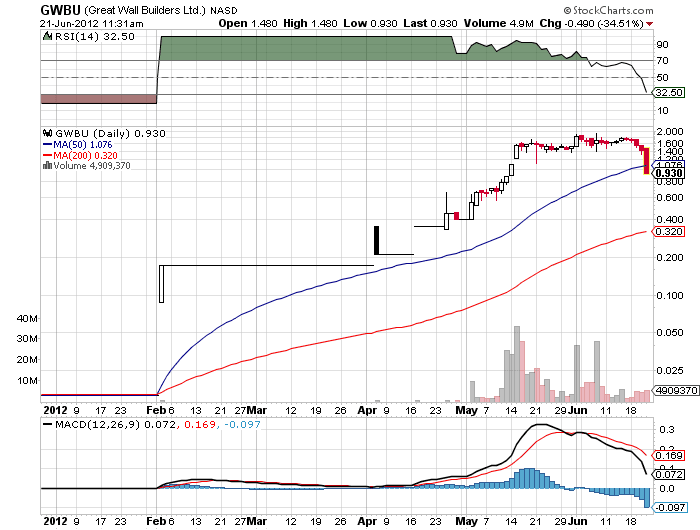Click the 10M volume scale label
This screenshot has height=530, width=700.
click(27, 380)
